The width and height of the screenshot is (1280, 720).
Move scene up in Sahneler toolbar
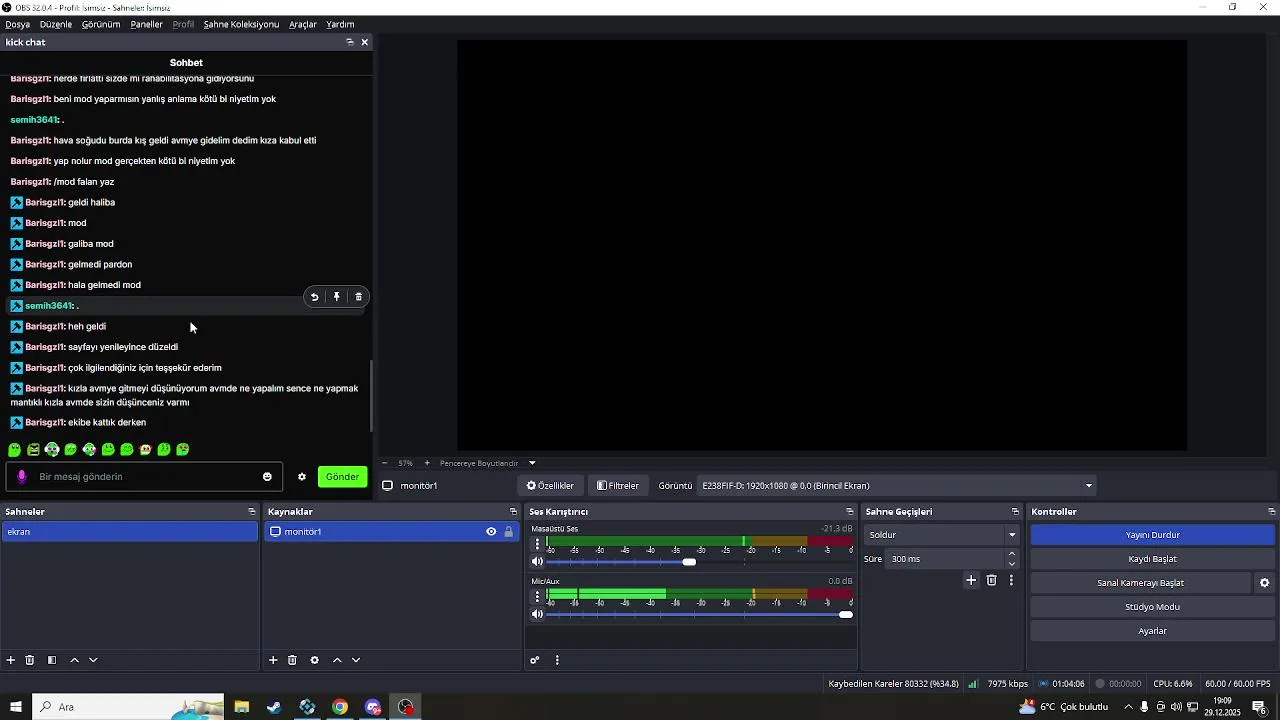(x=74, y=660)
